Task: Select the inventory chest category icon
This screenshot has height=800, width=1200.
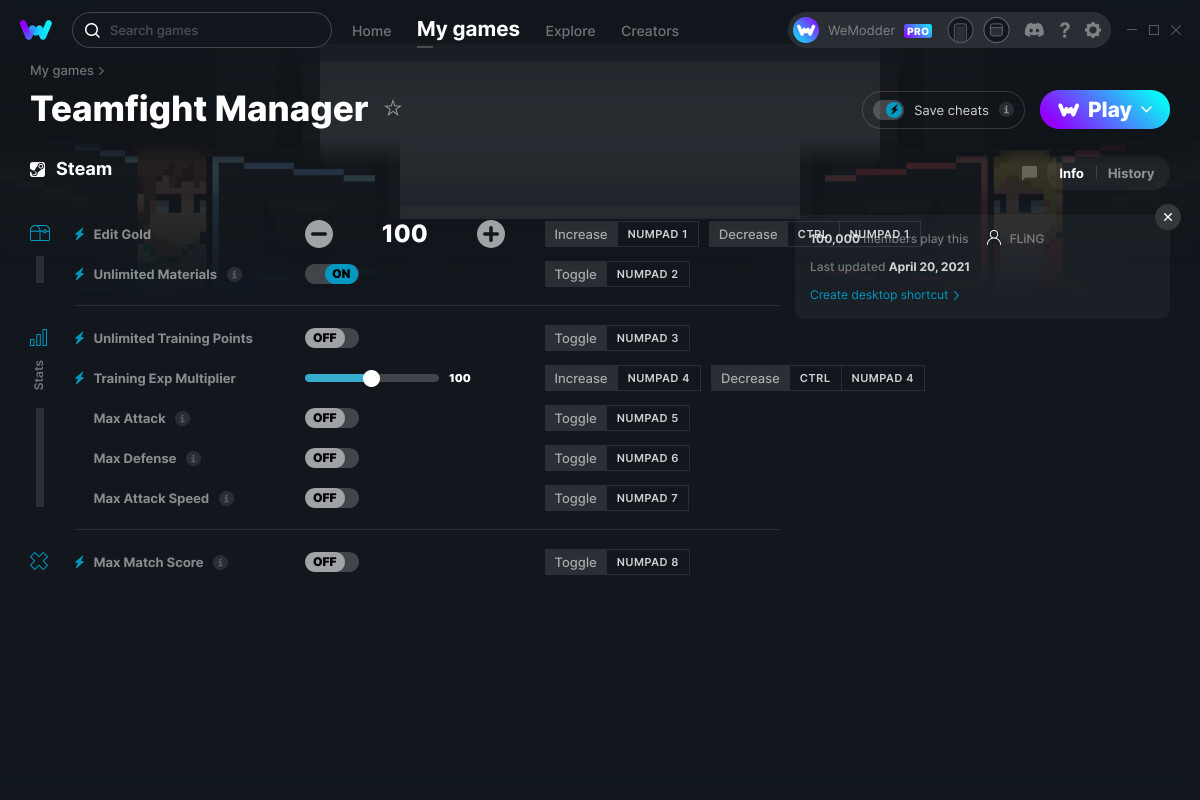Action: pos(39,234)
